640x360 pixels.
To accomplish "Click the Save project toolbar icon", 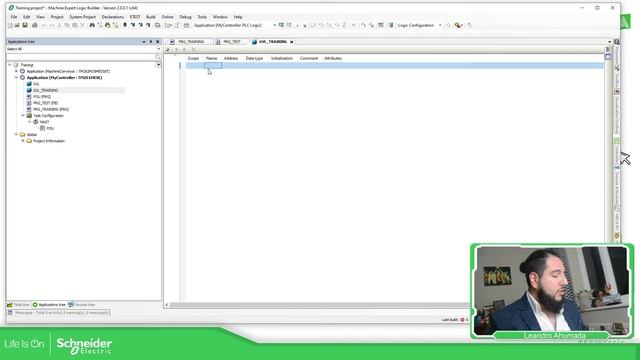I will tap(25, 25).
